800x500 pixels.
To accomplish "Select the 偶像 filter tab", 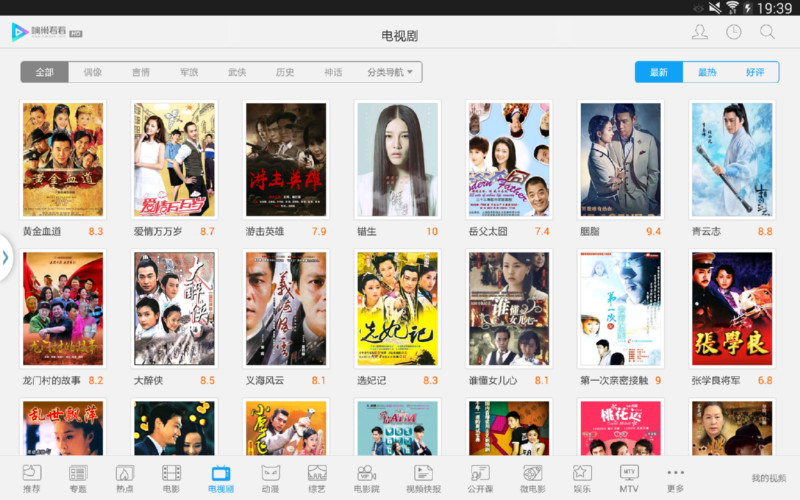I will coord(92,72).
